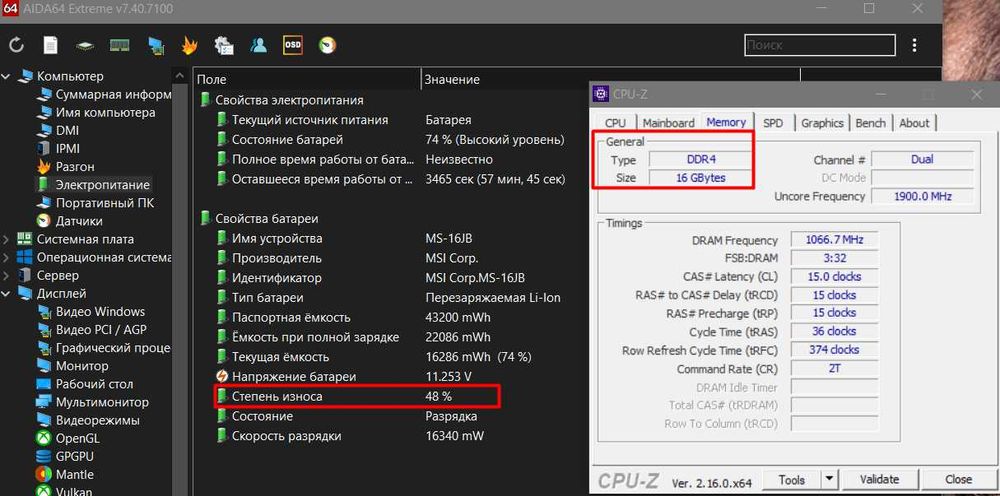Collapse the Дисплей tree node
The image size is (1000, 496).
pos(6,294)
